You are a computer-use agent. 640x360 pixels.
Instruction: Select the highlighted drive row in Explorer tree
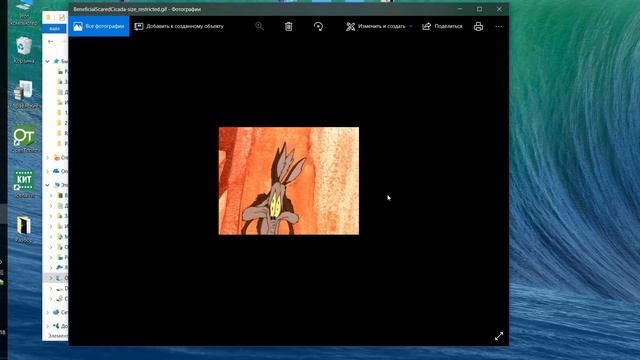pyautogui.click(x=56, y=278)
